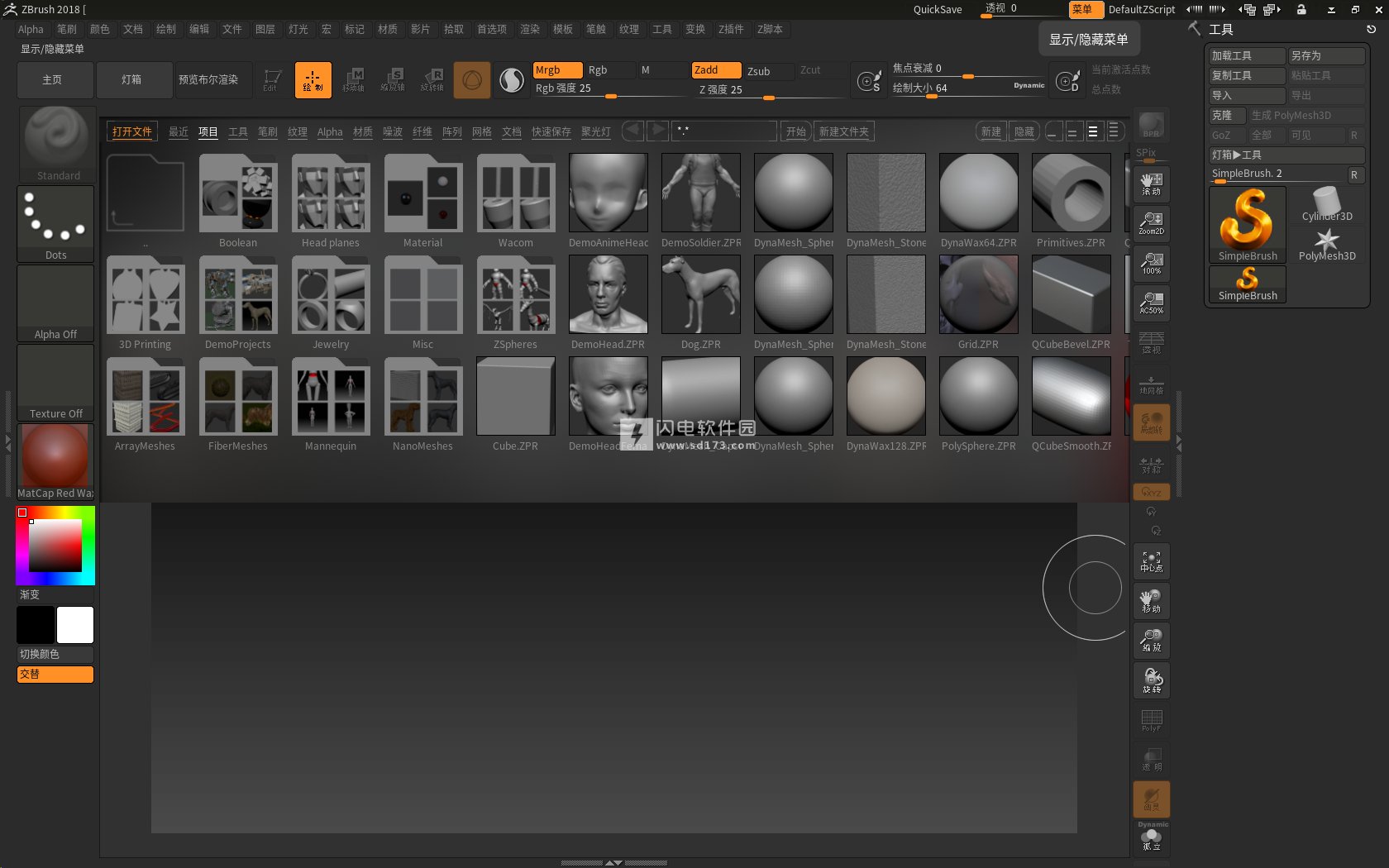Toggle the Local rotation (局部转) button

pos(1151,422)
